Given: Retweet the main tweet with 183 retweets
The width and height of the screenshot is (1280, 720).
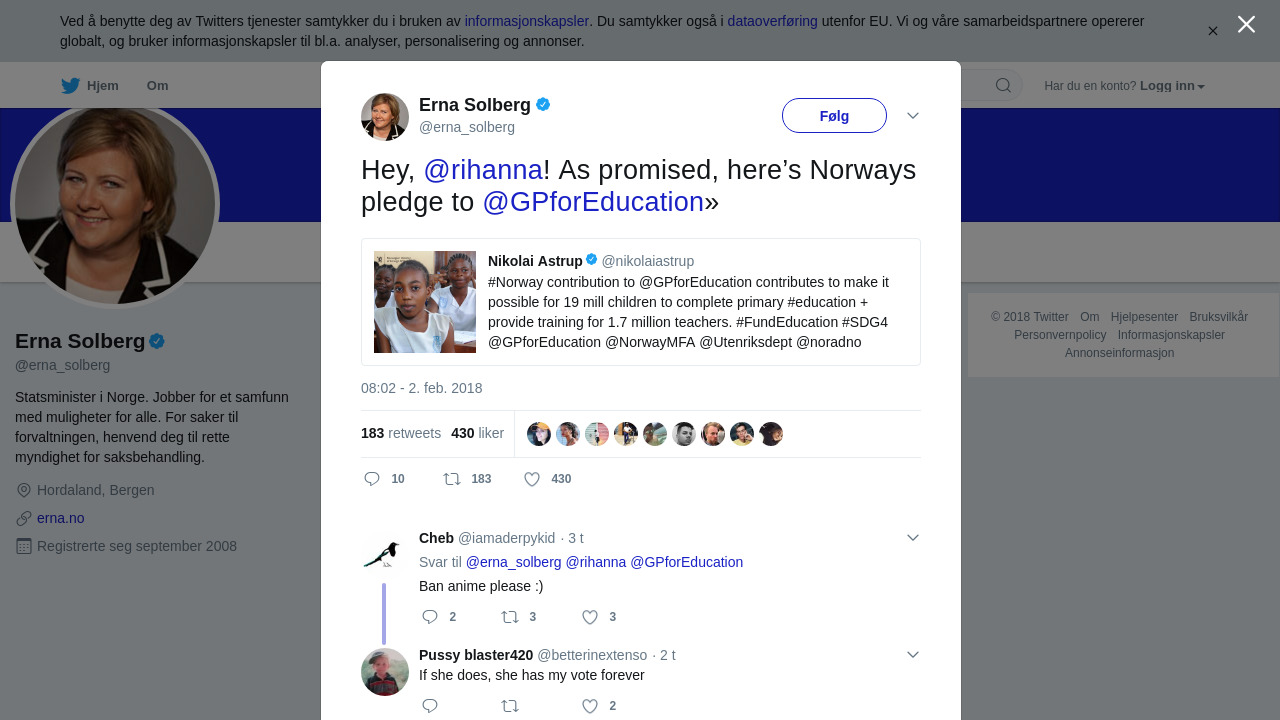Looking at the screenshot, I should coord(452,479).
